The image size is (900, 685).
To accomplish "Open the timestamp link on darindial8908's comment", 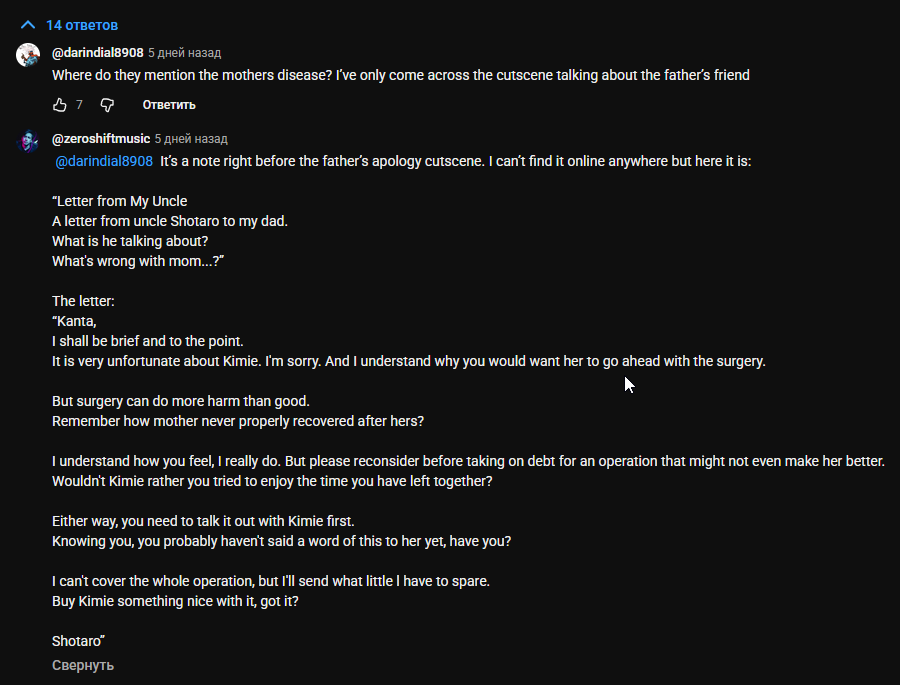I will [185, 52].
